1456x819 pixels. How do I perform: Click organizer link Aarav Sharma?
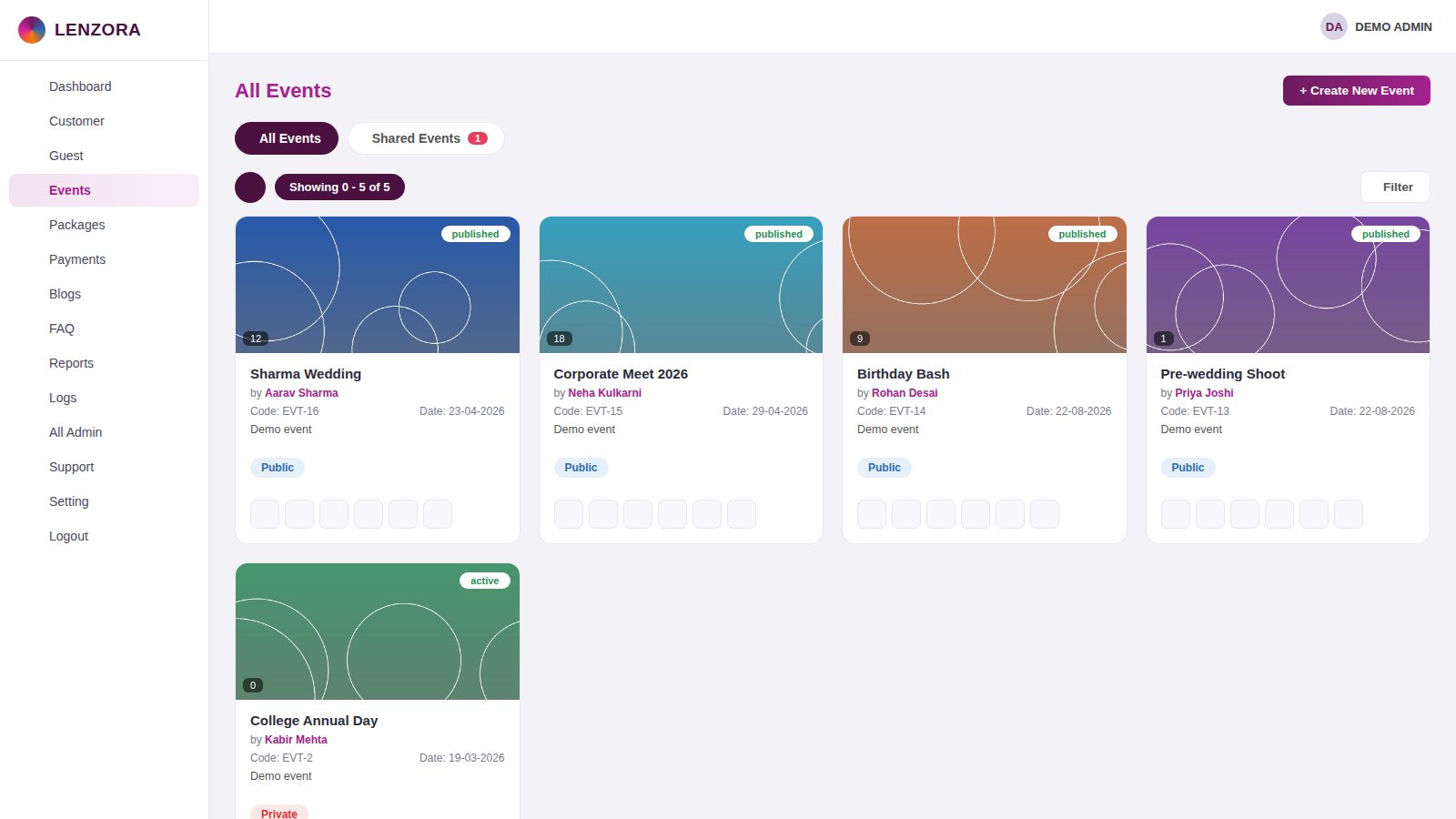pyautogui.click(x=301, y=393)
